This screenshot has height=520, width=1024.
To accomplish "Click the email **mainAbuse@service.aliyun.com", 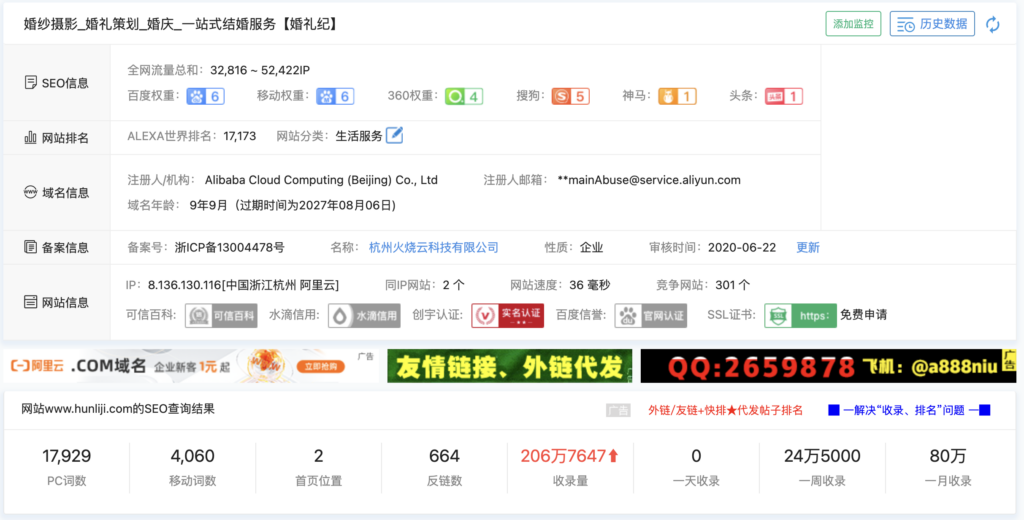I will 649,180.
